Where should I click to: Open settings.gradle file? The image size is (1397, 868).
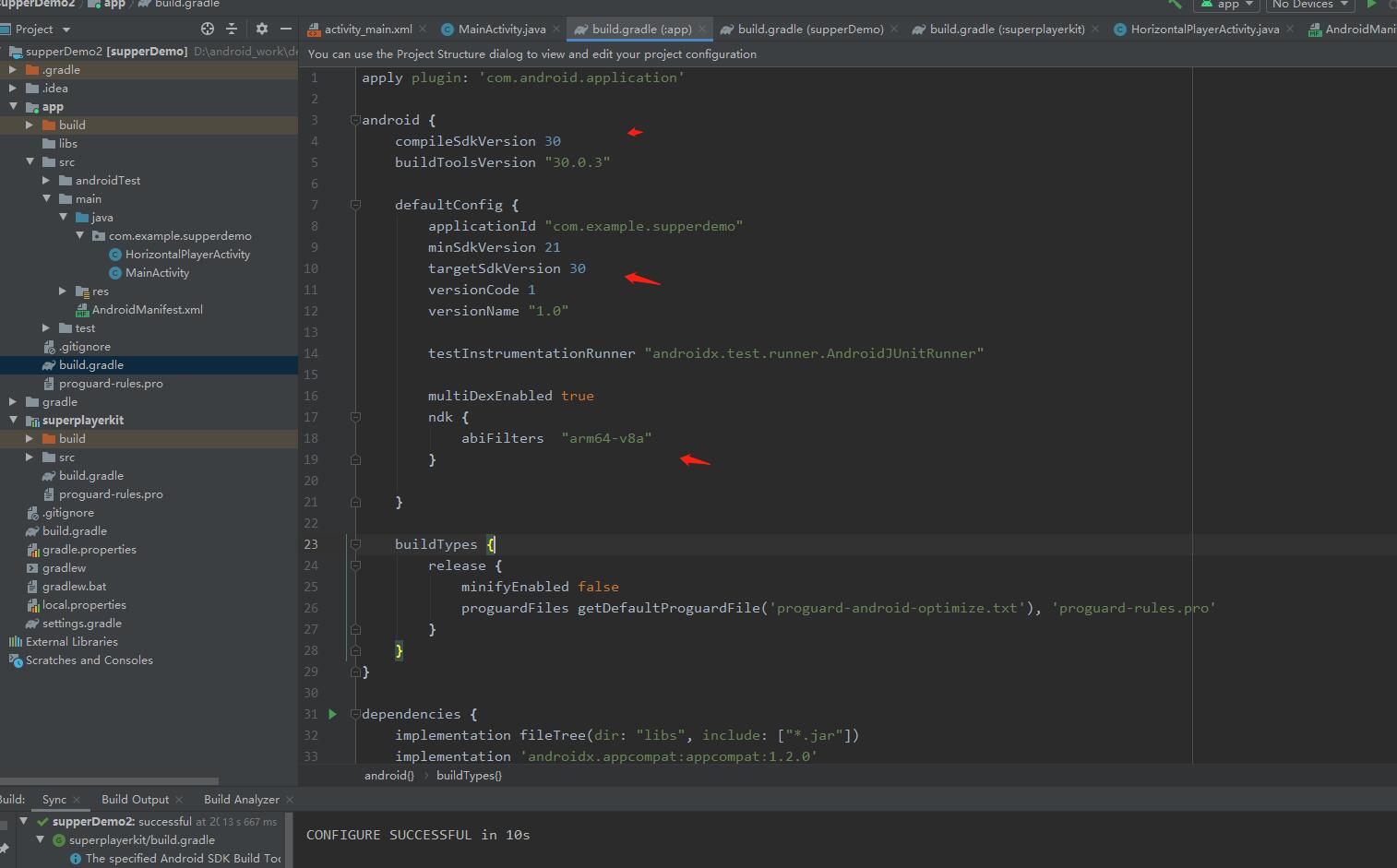pos(81,623)
